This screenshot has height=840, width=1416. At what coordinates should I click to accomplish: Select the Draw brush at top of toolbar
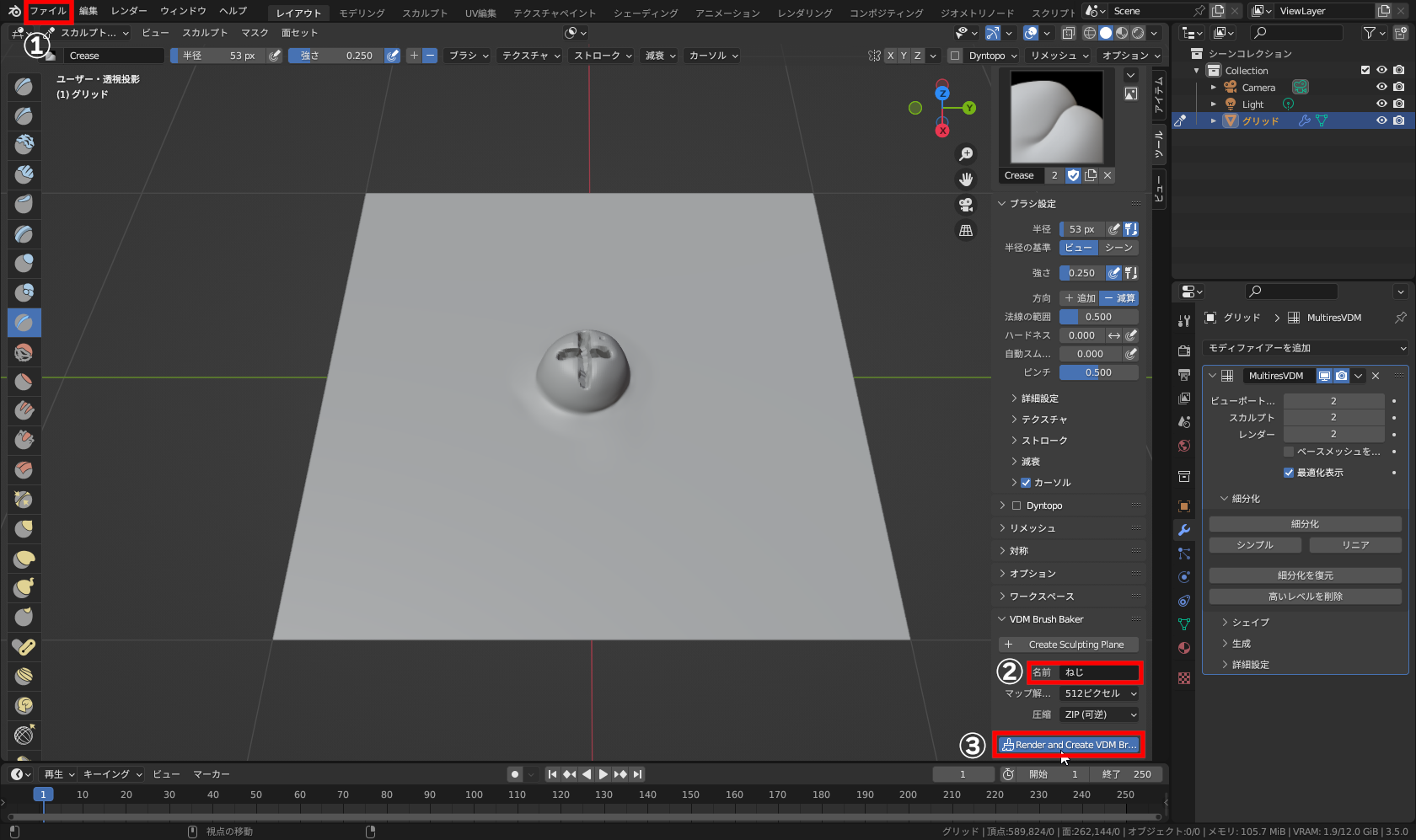[x=24, y=86]
